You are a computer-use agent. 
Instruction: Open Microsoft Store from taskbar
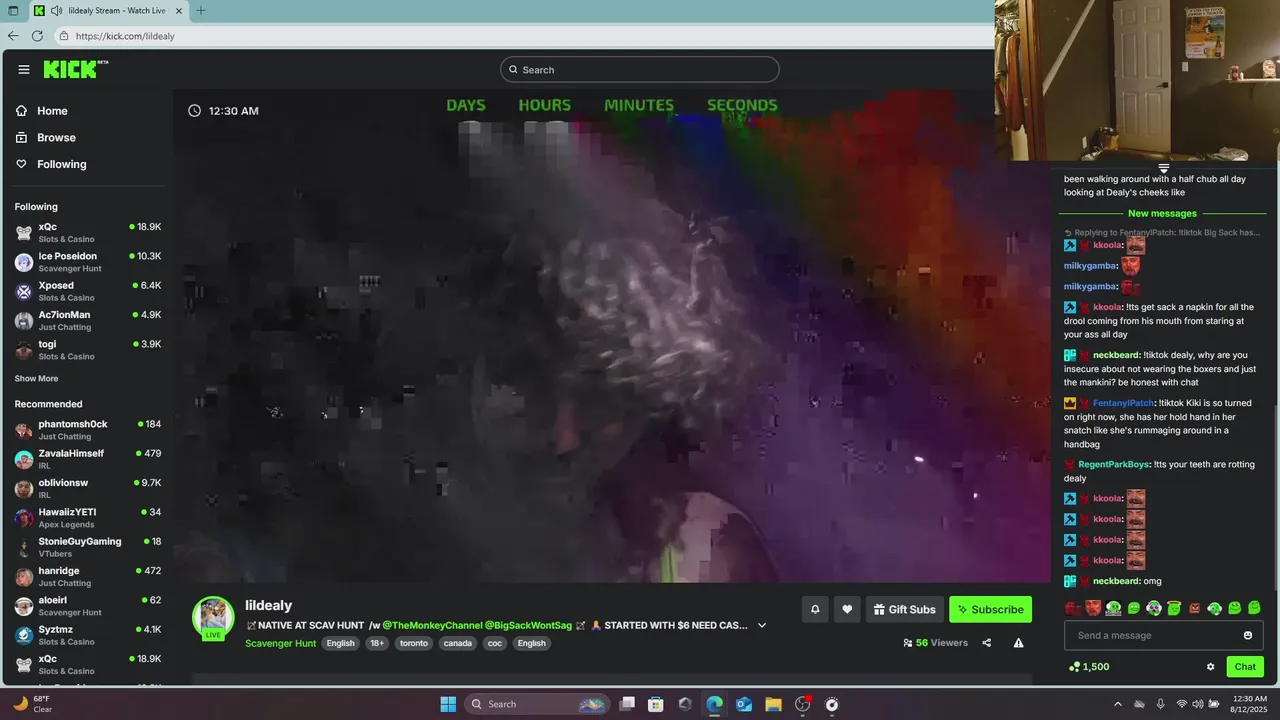(x=655, y=704)
